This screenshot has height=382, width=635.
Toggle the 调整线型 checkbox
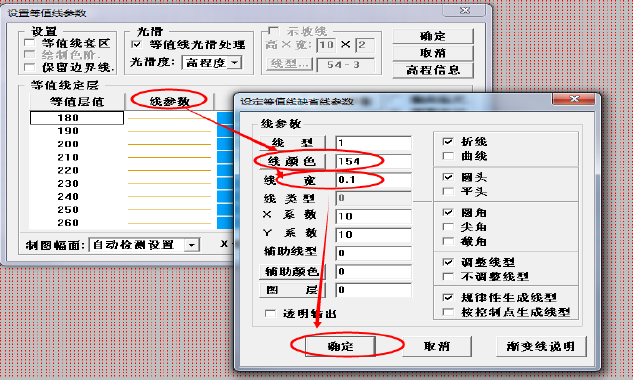tap(448, 262)
